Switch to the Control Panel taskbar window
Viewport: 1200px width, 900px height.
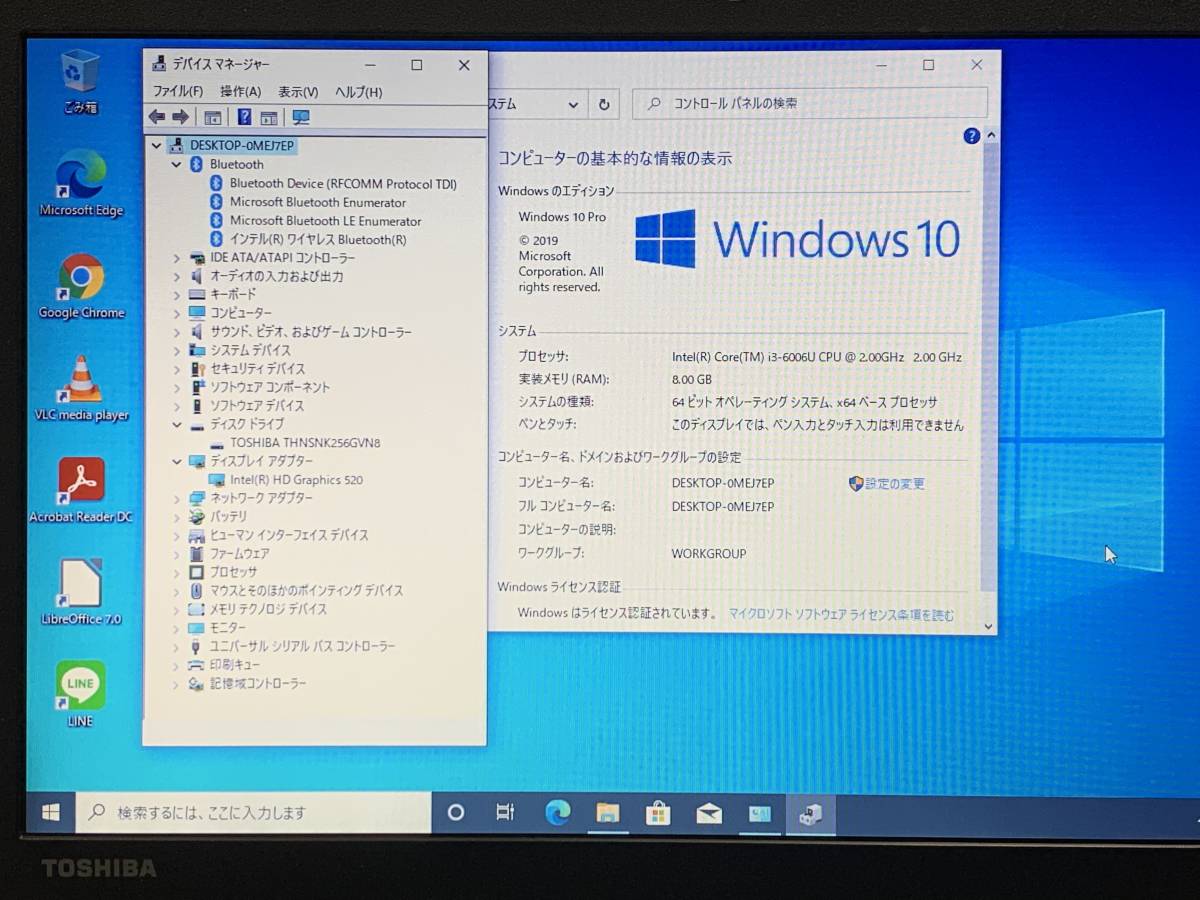click(760, 814)
